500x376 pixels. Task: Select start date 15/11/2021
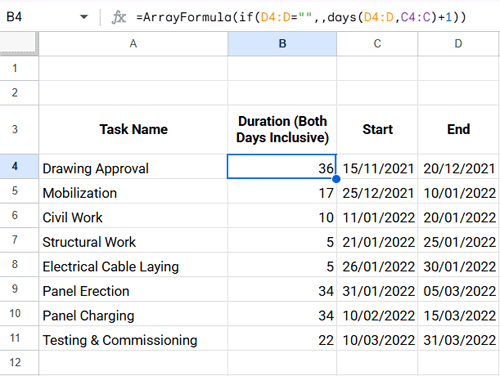[377, 166]
